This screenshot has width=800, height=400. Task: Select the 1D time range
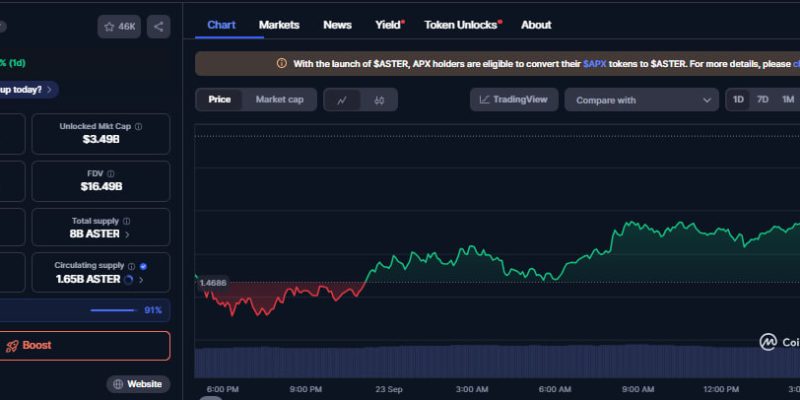click(738, 100)
